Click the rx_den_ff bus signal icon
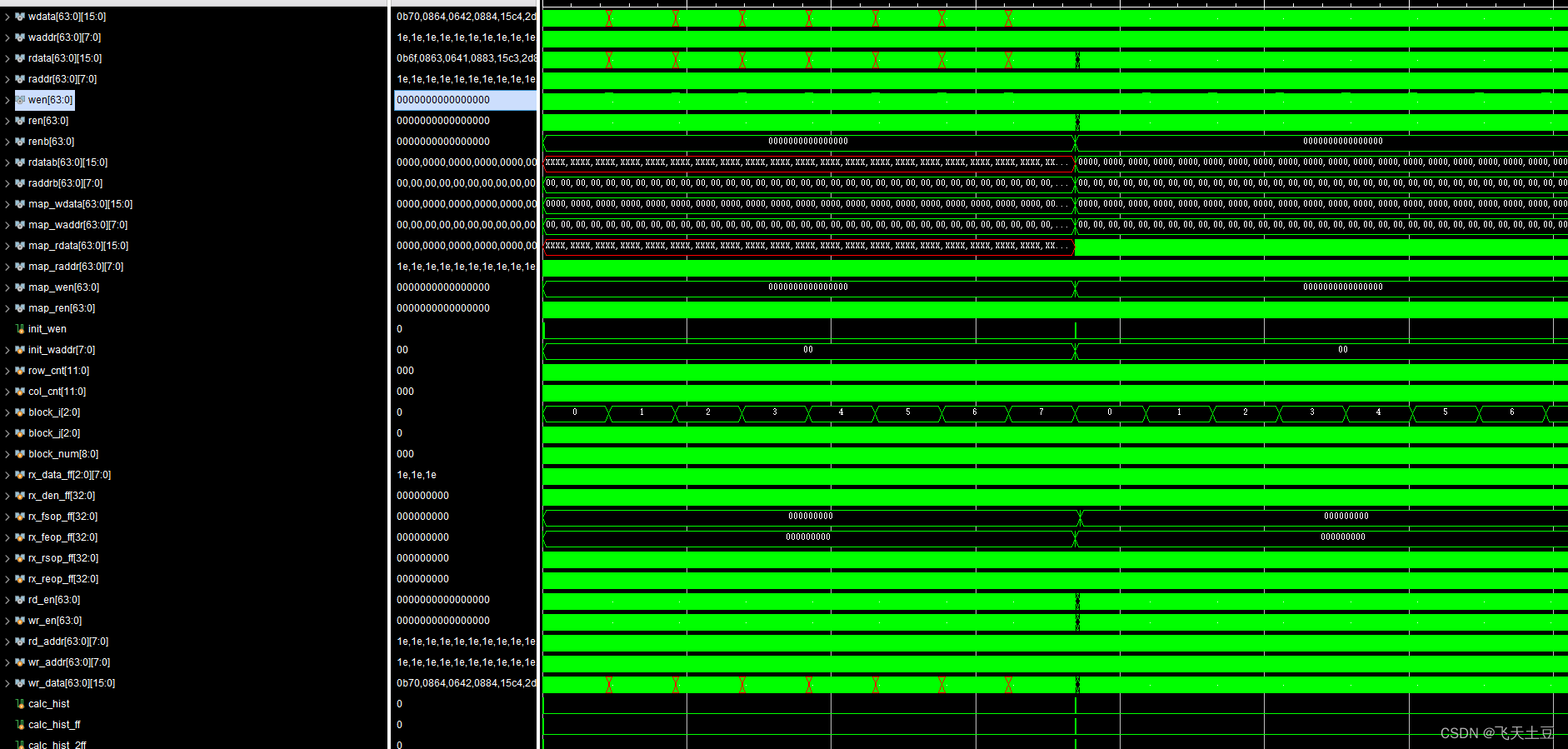Viewport: 1568px width, 749px height. (20, 496)
